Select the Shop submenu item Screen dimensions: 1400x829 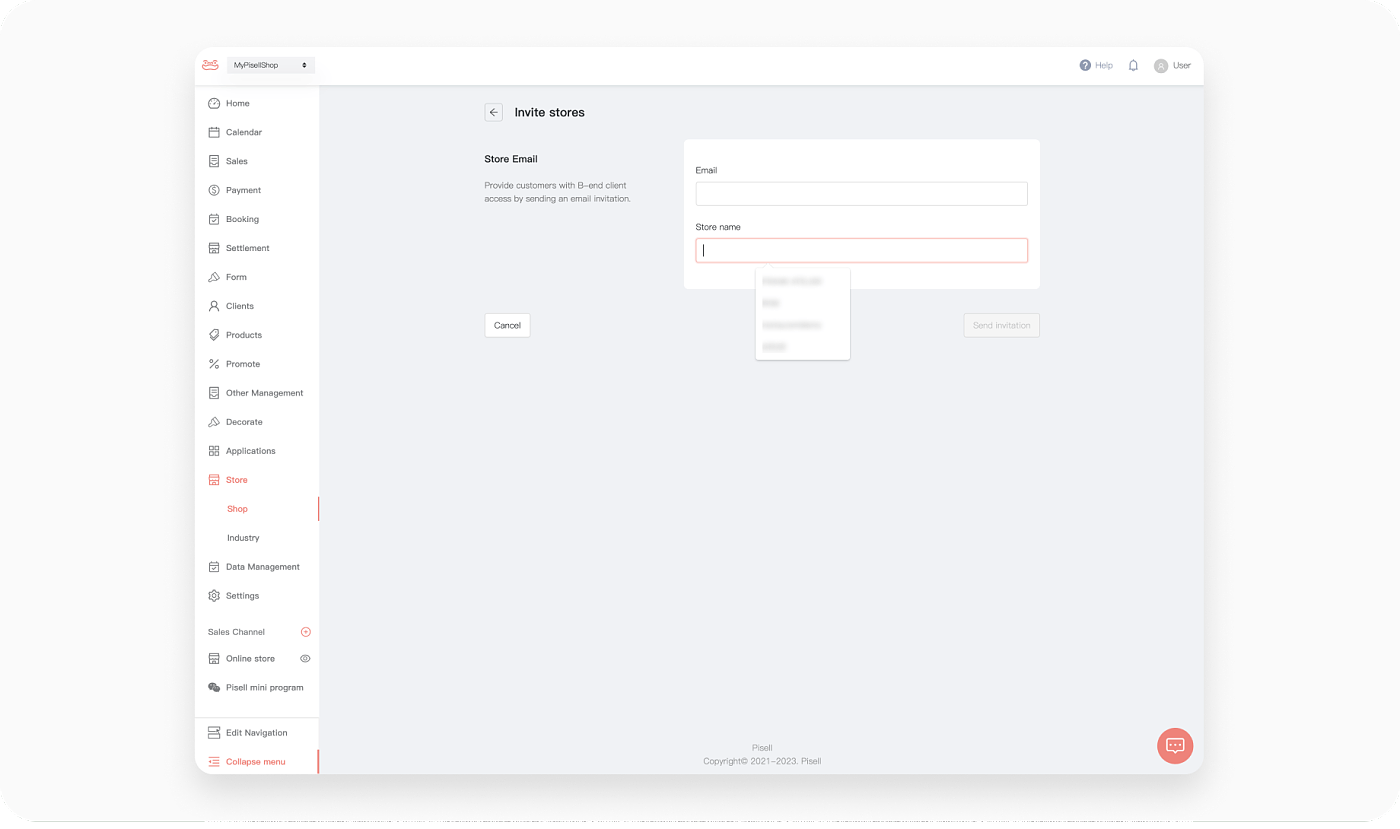point(237,509)
